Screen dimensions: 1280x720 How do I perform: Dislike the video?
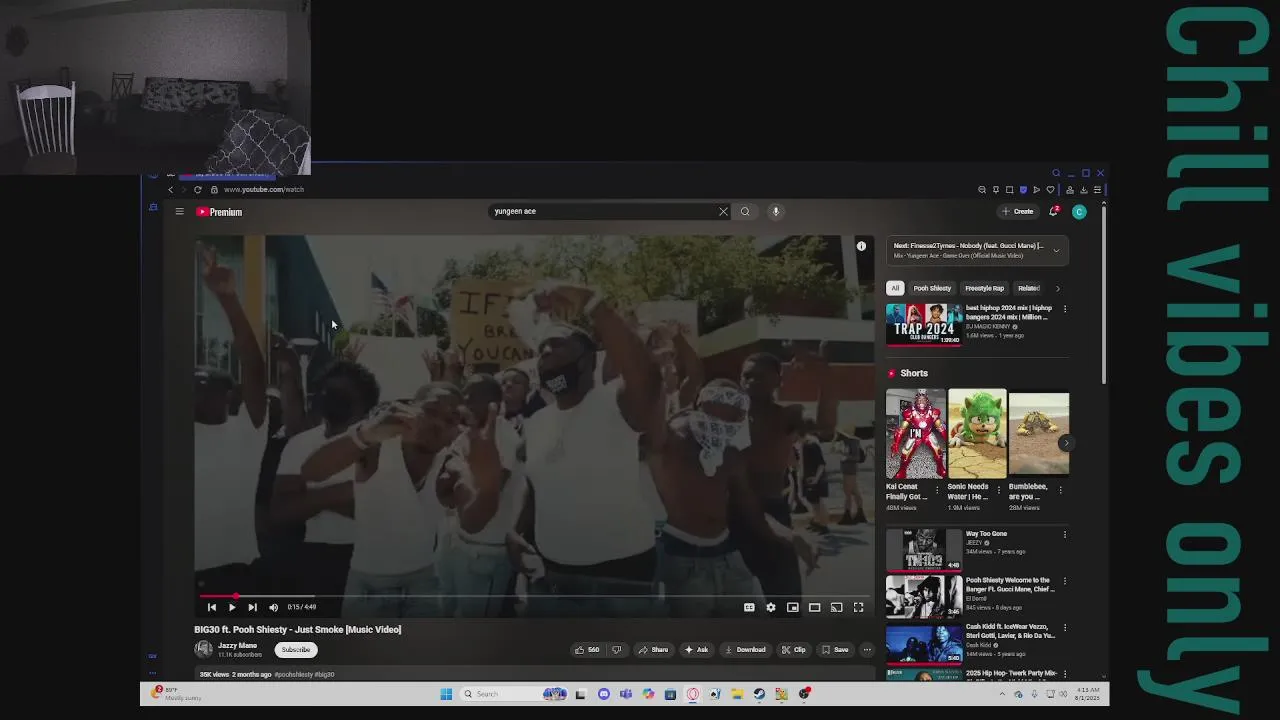click(616, 650)
